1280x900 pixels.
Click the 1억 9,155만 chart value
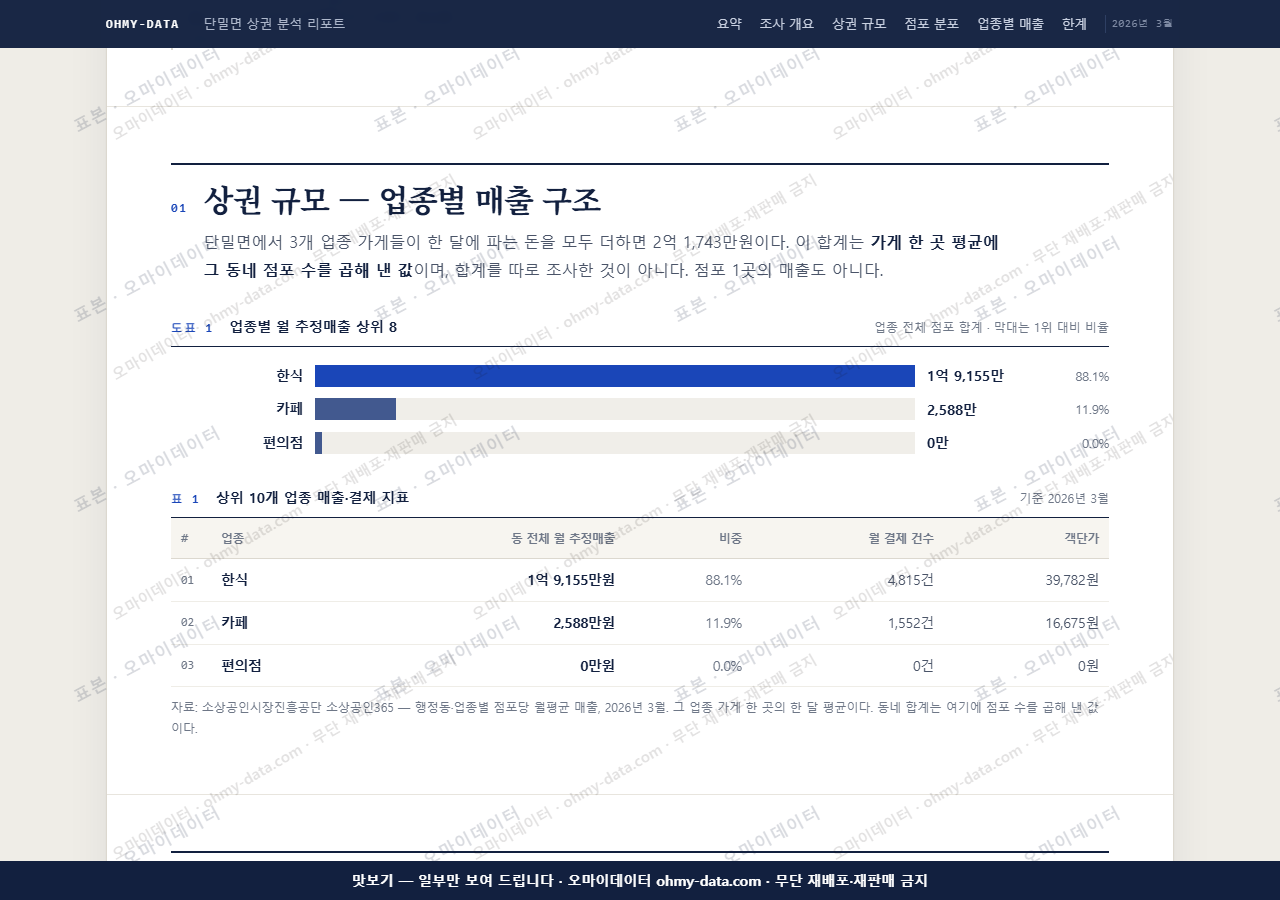(x=965, y=376)
